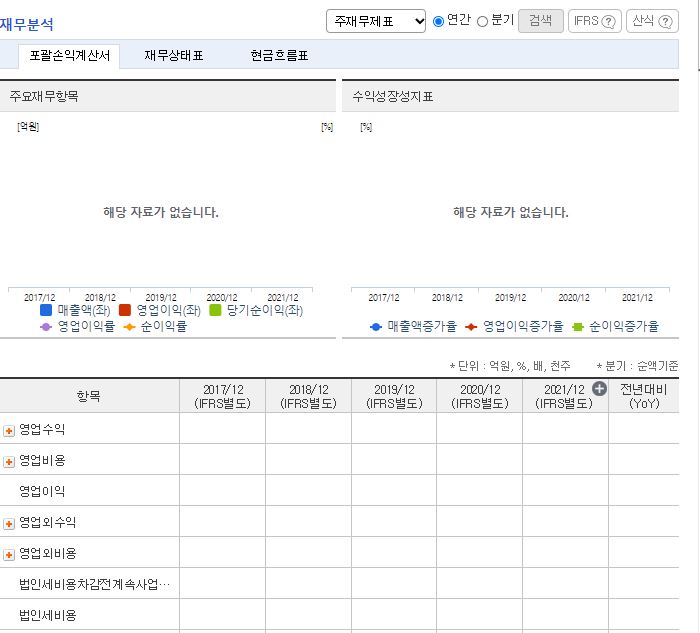Click the 영업이익 row label
The width and height of the screenshot is (700, 633).
click(x=42, y=491)
